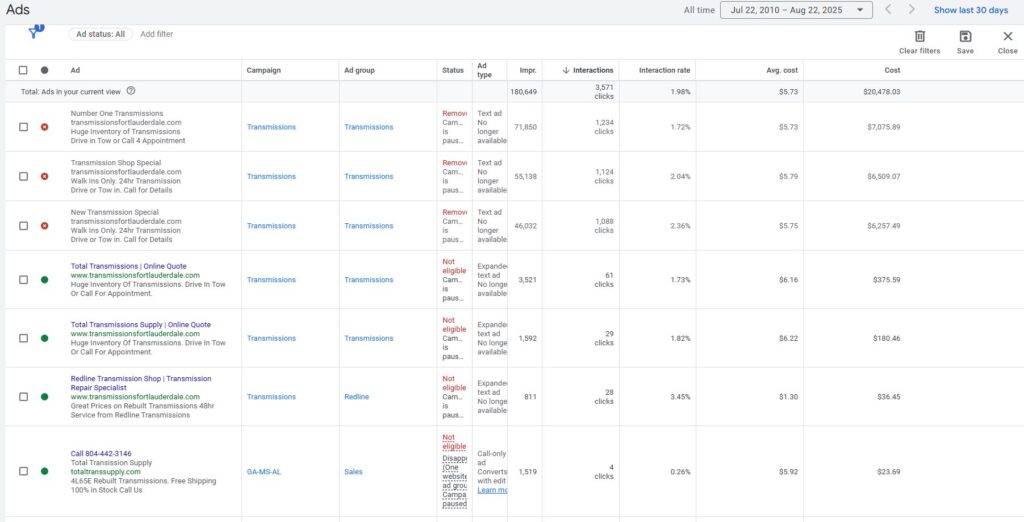Click Show last 30 days link
Image resolution: width=1024 pixels, height=522 pixels.
970,10
